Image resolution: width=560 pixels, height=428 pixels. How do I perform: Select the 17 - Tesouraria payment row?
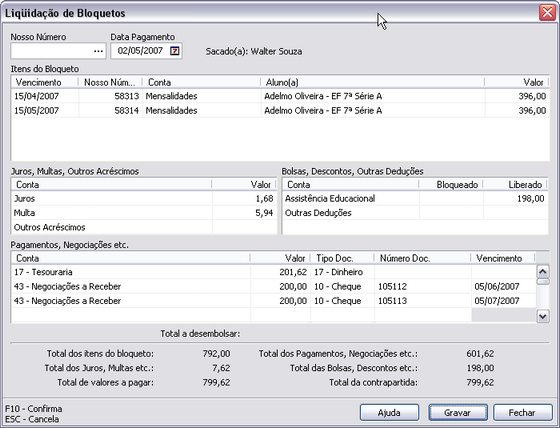pos(274,272)
